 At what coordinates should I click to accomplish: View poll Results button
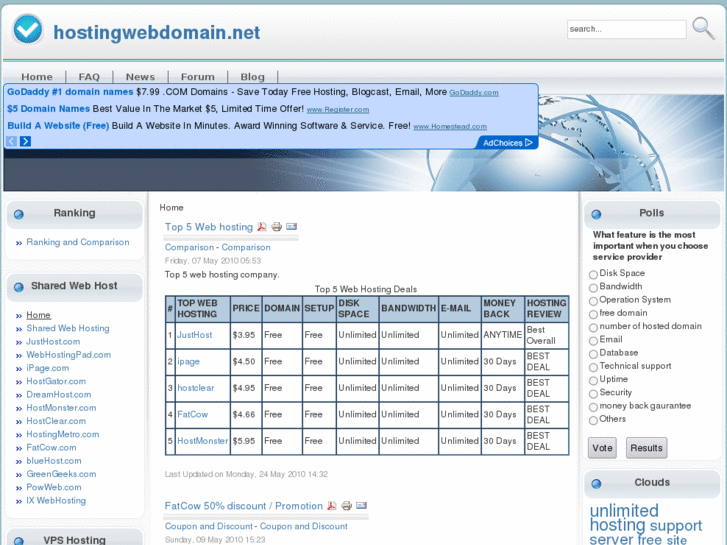pyautogui.click(x=646, y=448)
